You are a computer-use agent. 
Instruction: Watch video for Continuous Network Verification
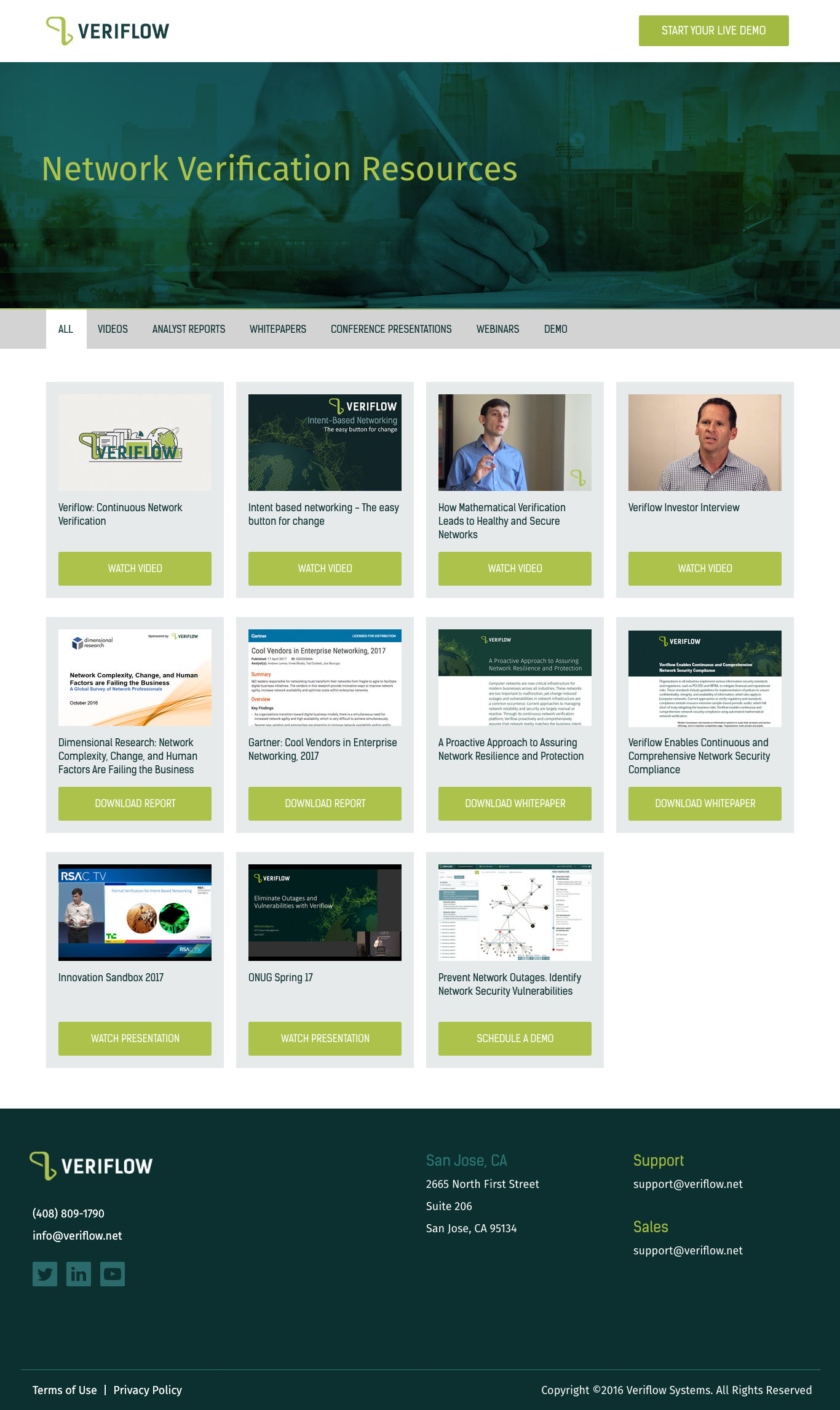[135, 568]
